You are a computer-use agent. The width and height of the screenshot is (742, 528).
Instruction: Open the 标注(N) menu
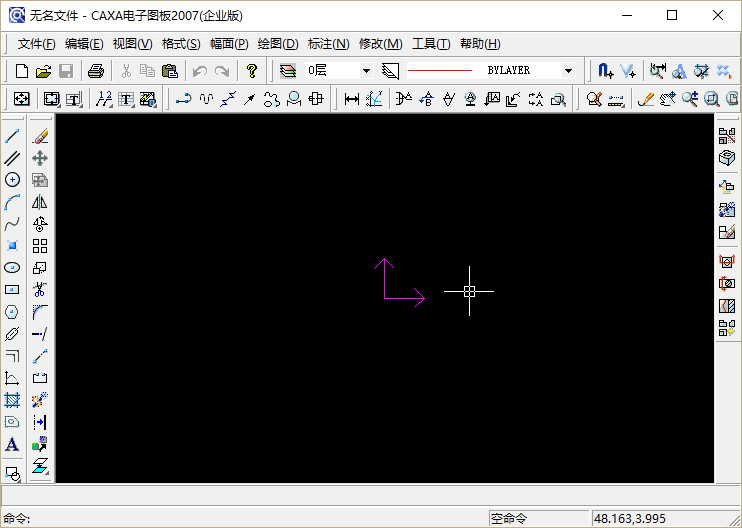[329, 44]
